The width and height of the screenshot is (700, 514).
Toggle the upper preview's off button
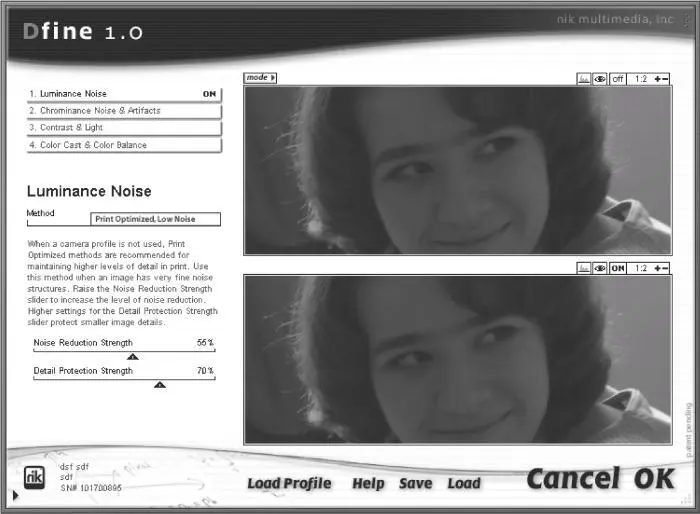click(x=617, y=79)
